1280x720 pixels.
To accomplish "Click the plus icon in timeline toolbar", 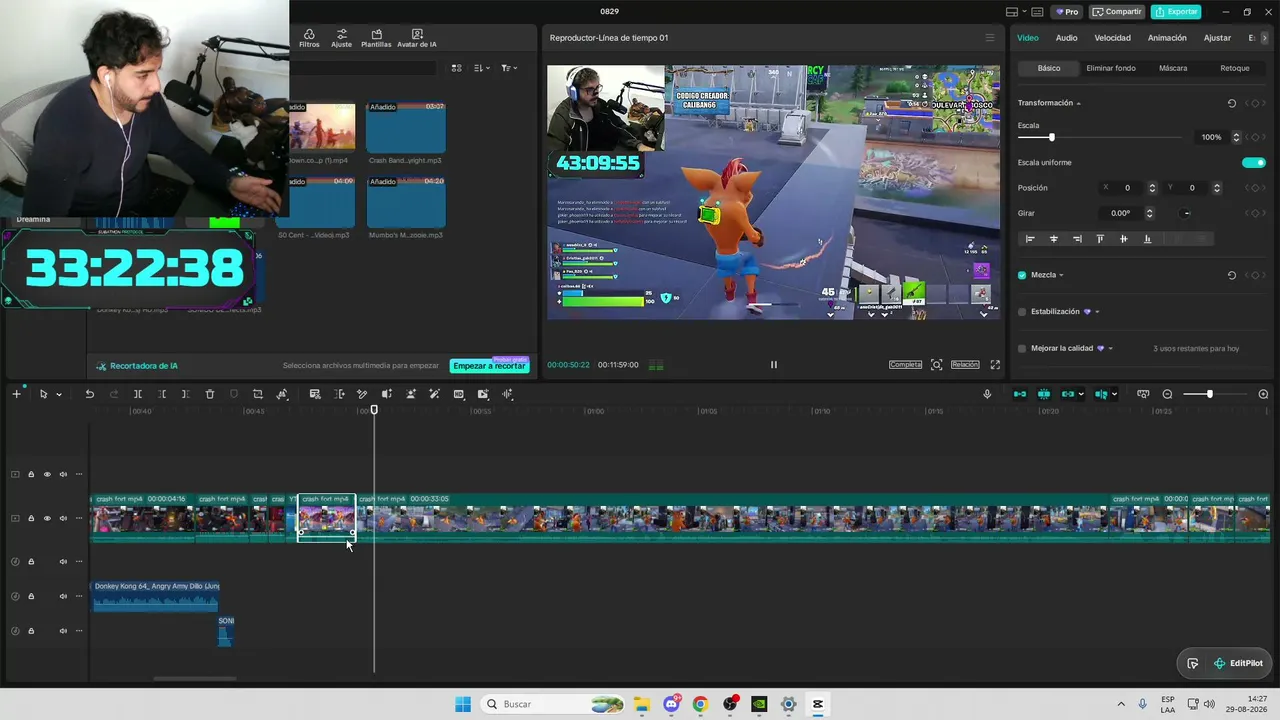I will [16, 394].
